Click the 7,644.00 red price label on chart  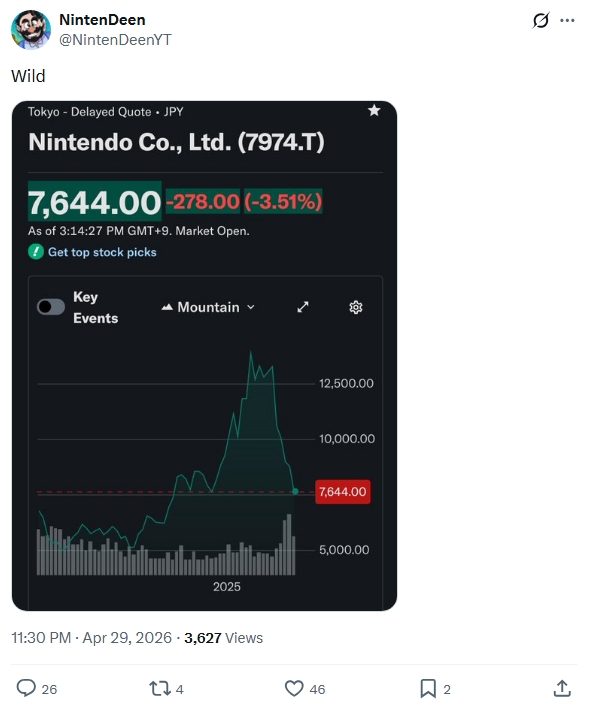pos(343,492)
